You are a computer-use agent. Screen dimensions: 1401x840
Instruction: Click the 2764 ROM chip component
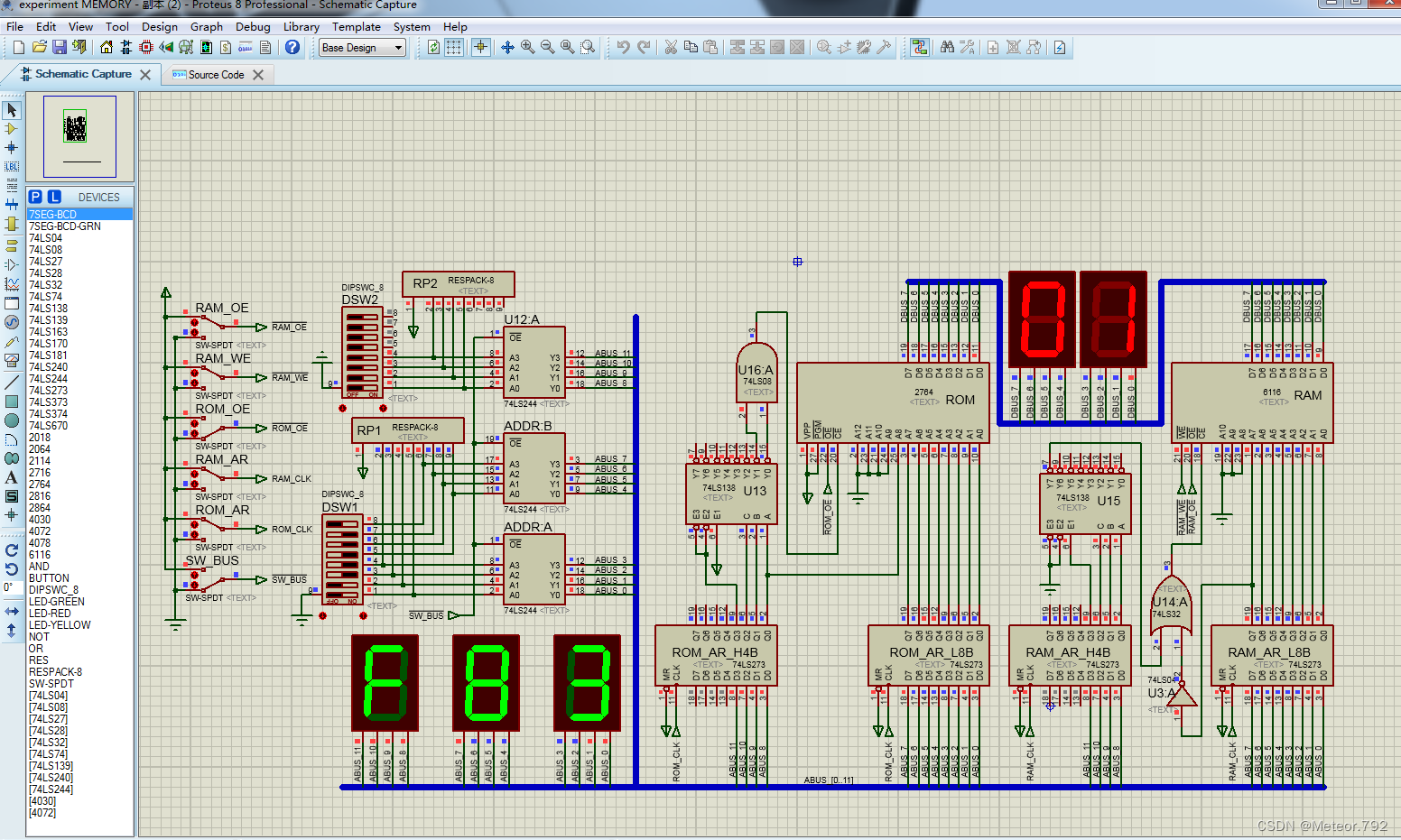[x=893, y=402]
